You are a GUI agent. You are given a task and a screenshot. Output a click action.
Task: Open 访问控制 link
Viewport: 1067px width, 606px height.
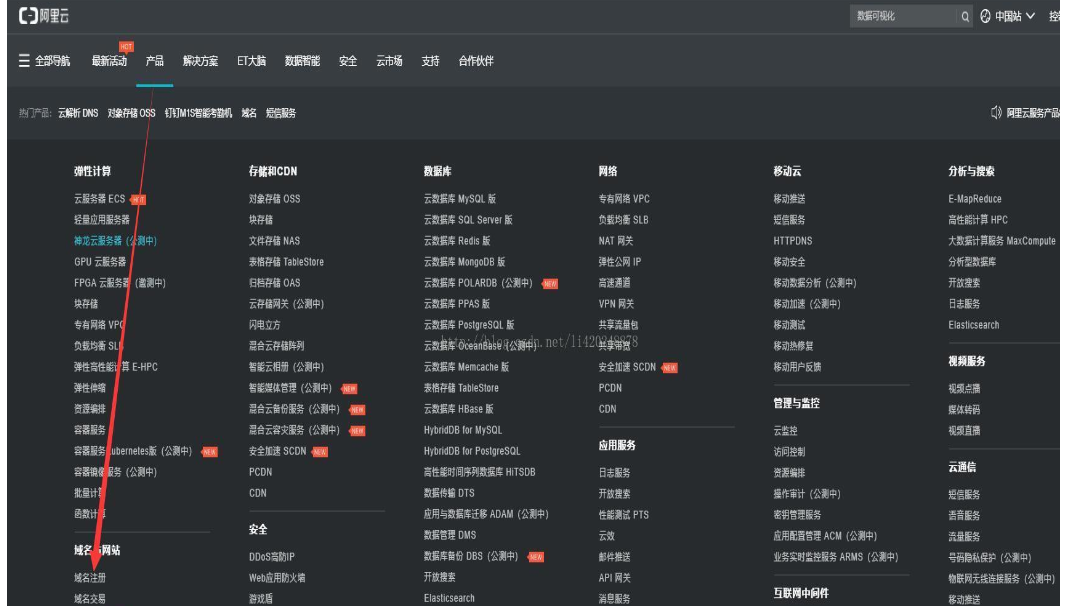[x=789, y=452]
